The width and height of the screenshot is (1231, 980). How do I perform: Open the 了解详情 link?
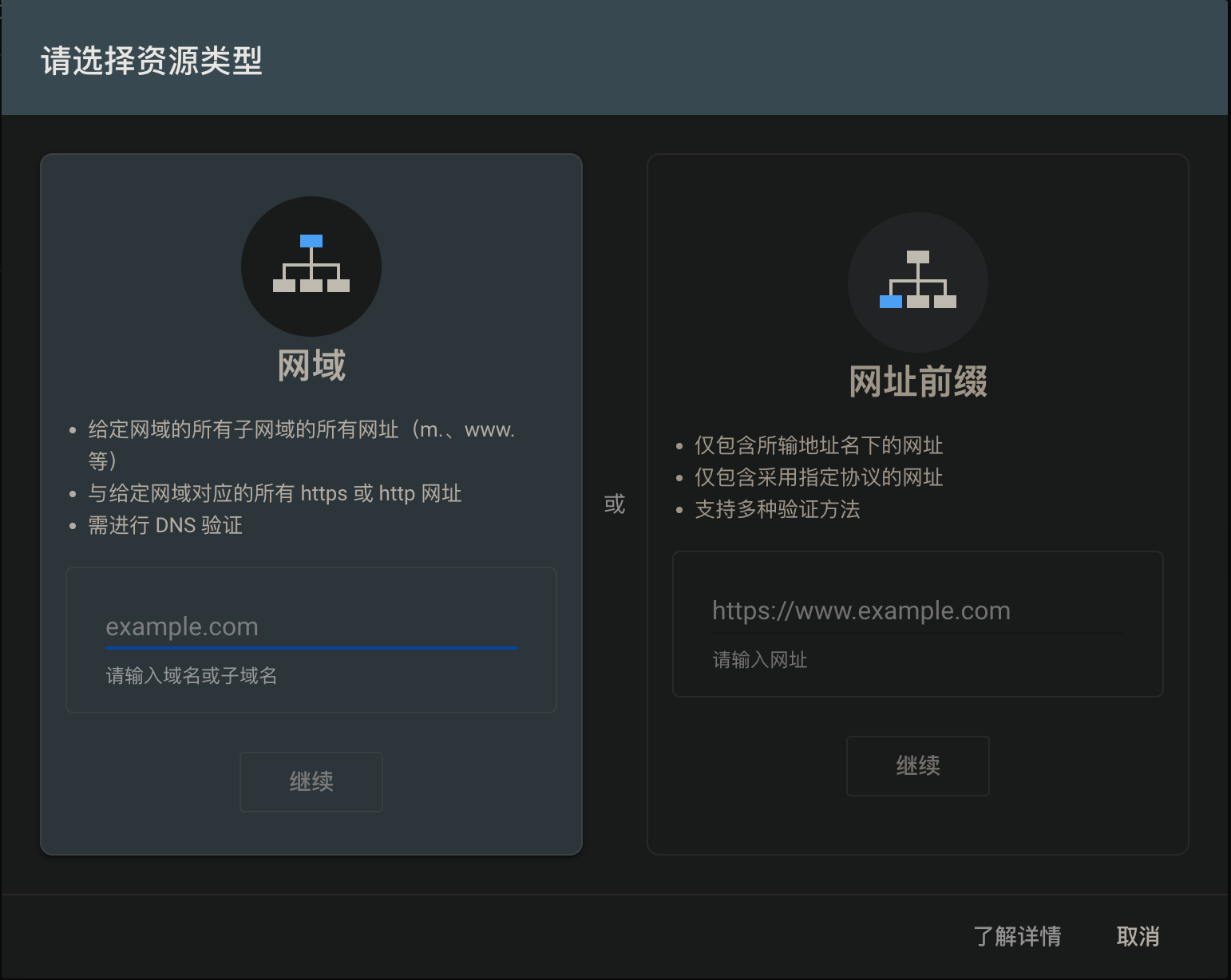click(x=1017, y=936)
